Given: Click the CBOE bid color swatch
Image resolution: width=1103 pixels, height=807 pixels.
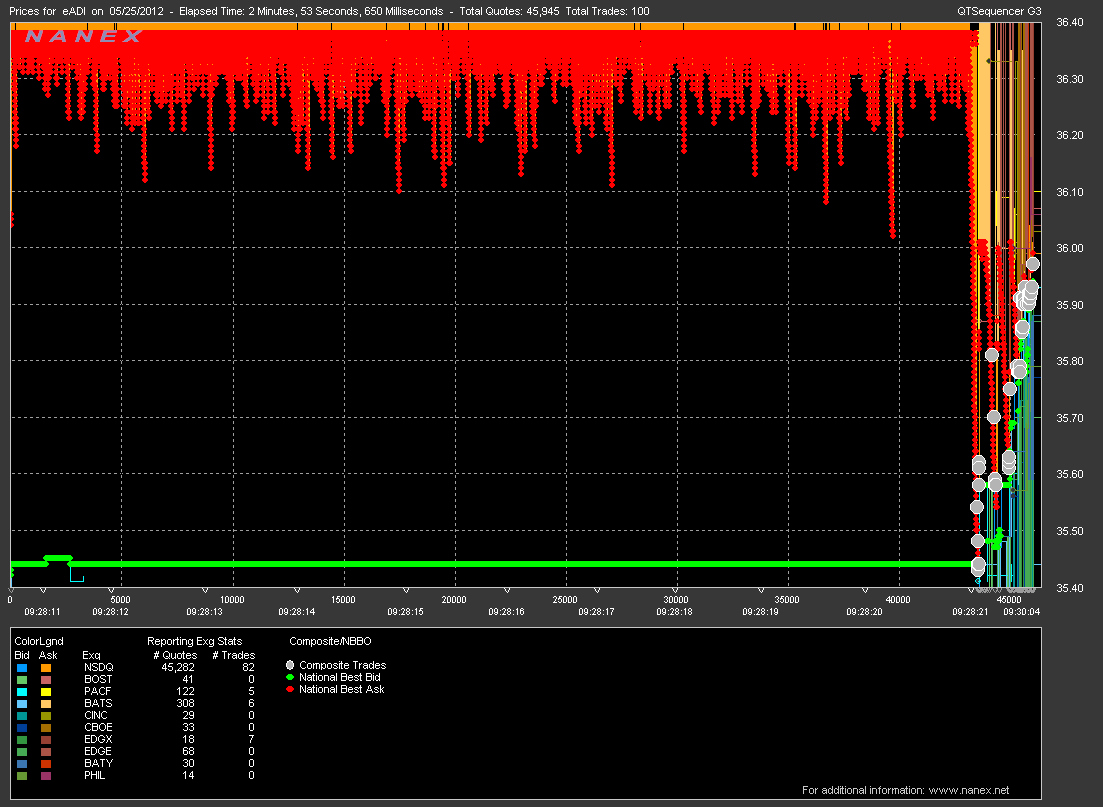Looking at the screenshot, I should pos(22,727).
